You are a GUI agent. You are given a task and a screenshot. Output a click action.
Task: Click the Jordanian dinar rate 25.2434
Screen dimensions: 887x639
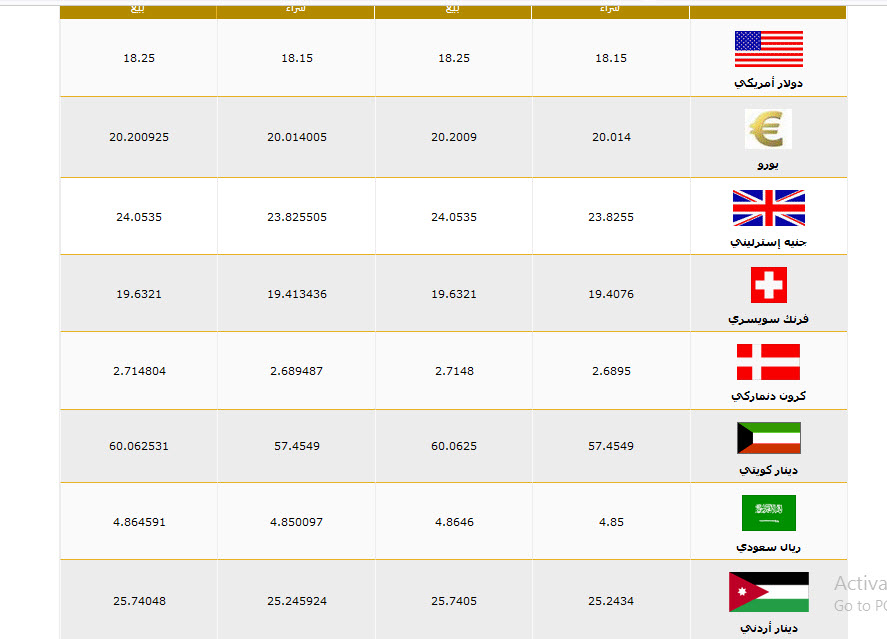pyautogui.click(x=611, y=601)
